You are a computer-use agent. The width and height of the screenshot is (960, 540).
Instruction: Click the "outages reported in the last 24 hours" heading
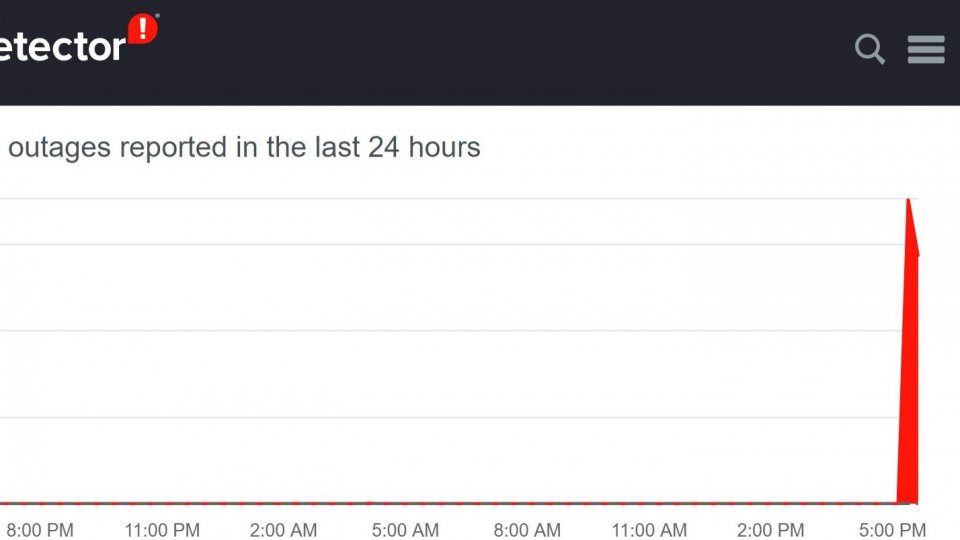coord(244,148)
